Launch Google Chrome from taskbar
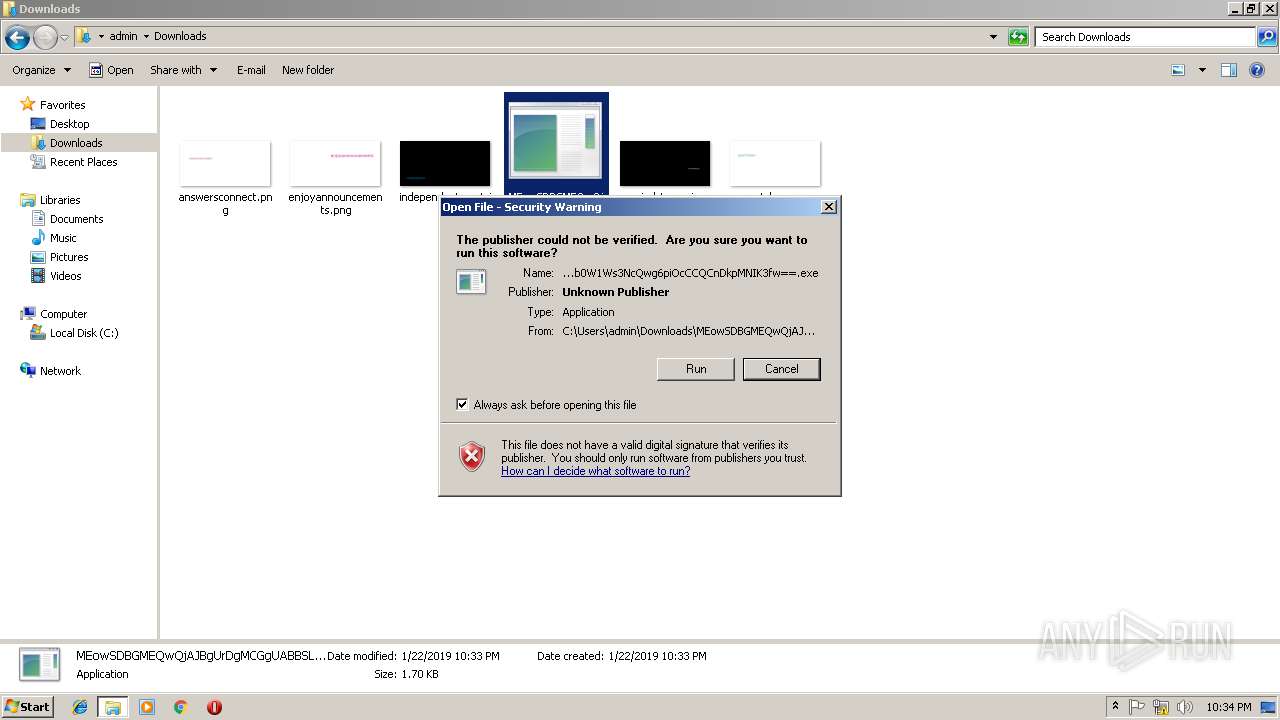This screenshot has height=720, width=1280. (180, 707)
